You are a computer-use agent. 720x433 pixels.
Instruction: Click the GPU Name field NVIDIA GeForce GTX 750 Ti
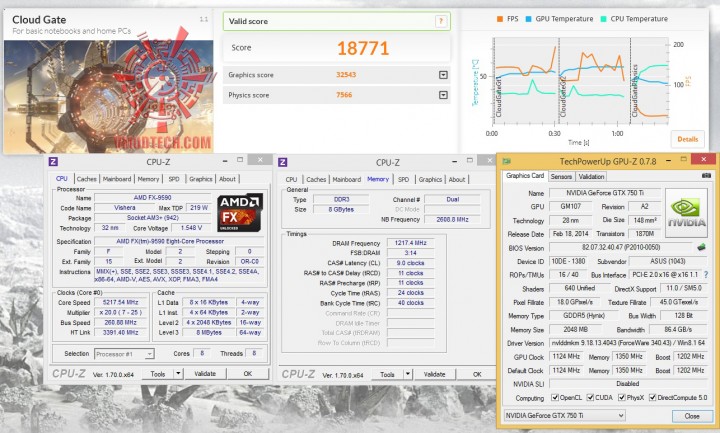click(x=605, y=193)
